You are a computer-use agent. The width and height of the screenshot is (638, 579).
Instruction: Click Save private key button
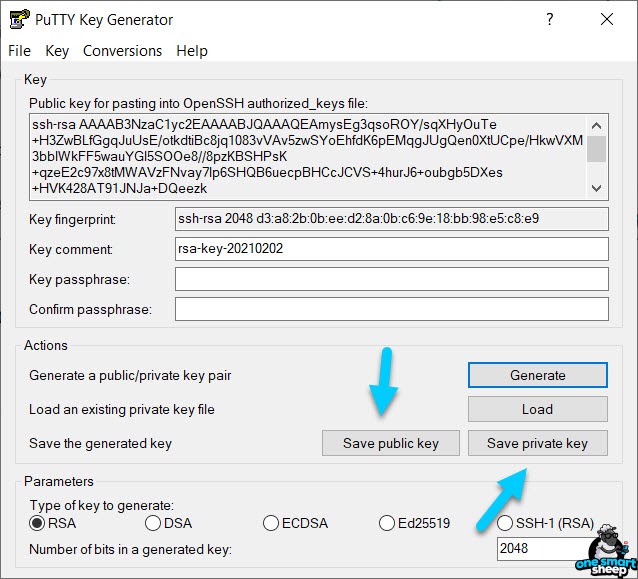coord(537,443)
